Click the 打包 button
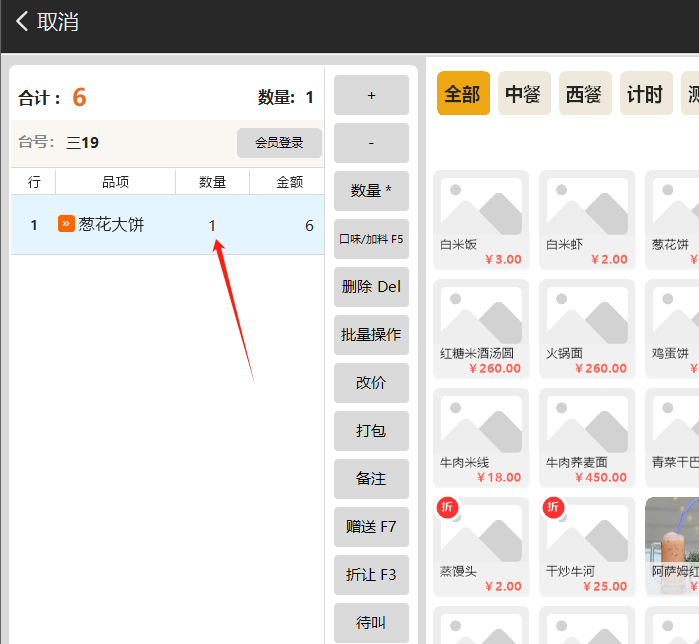Screen dimensions: 699x644 pyautogui.click(x=371, y=431)
